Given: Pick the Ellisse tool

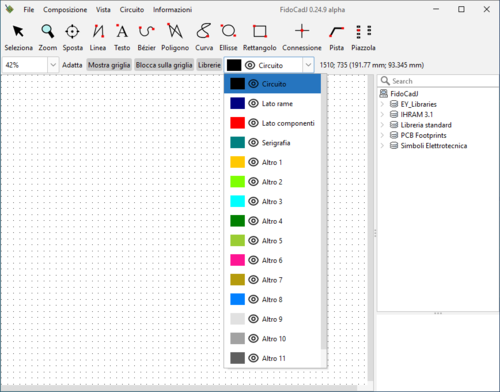Looking at the screenshot, I should click(228, 37).
